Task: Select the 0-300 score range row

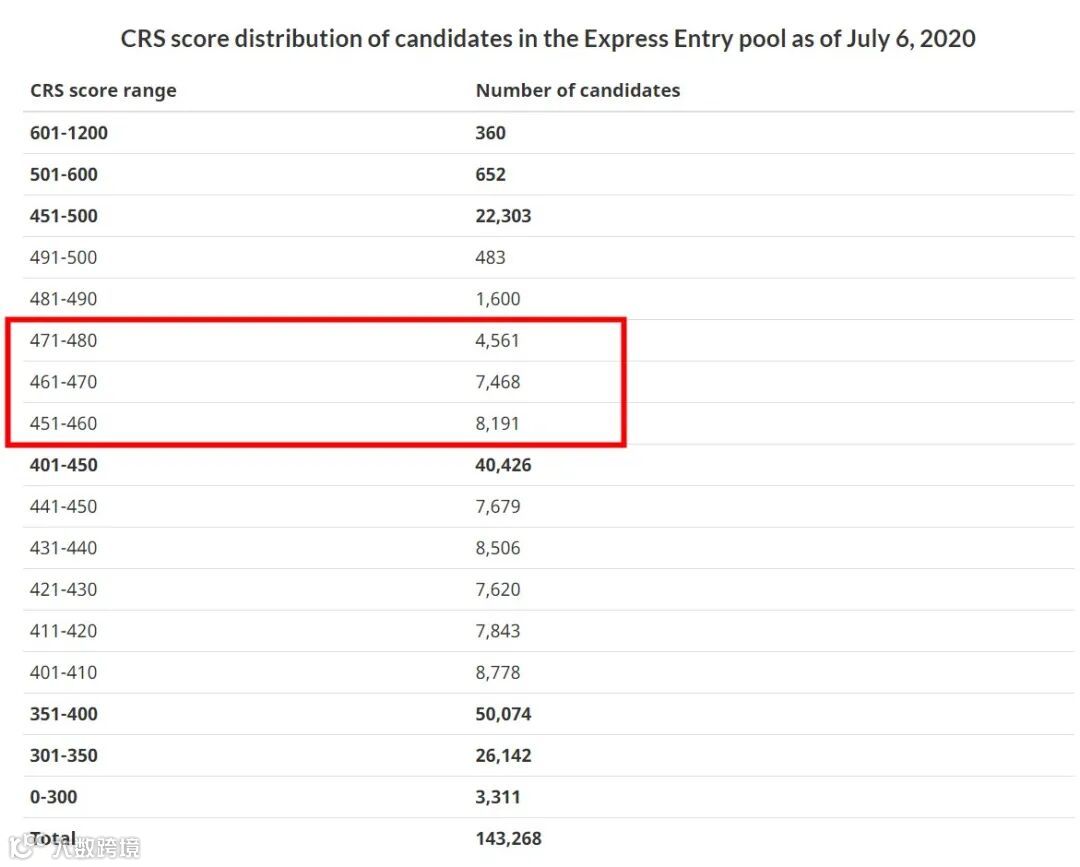Action: (x=54, y=797)
